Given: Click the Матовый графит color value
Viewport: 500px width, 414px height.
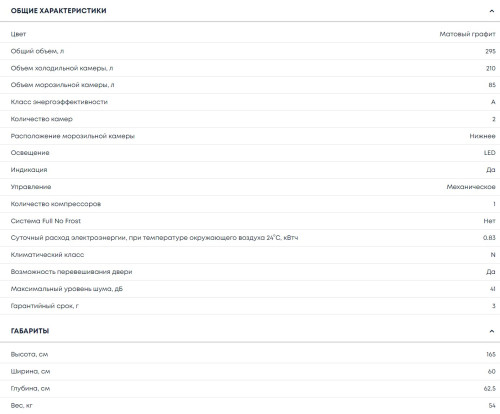Looking at the screenshot, I should (x=467, y=34).
